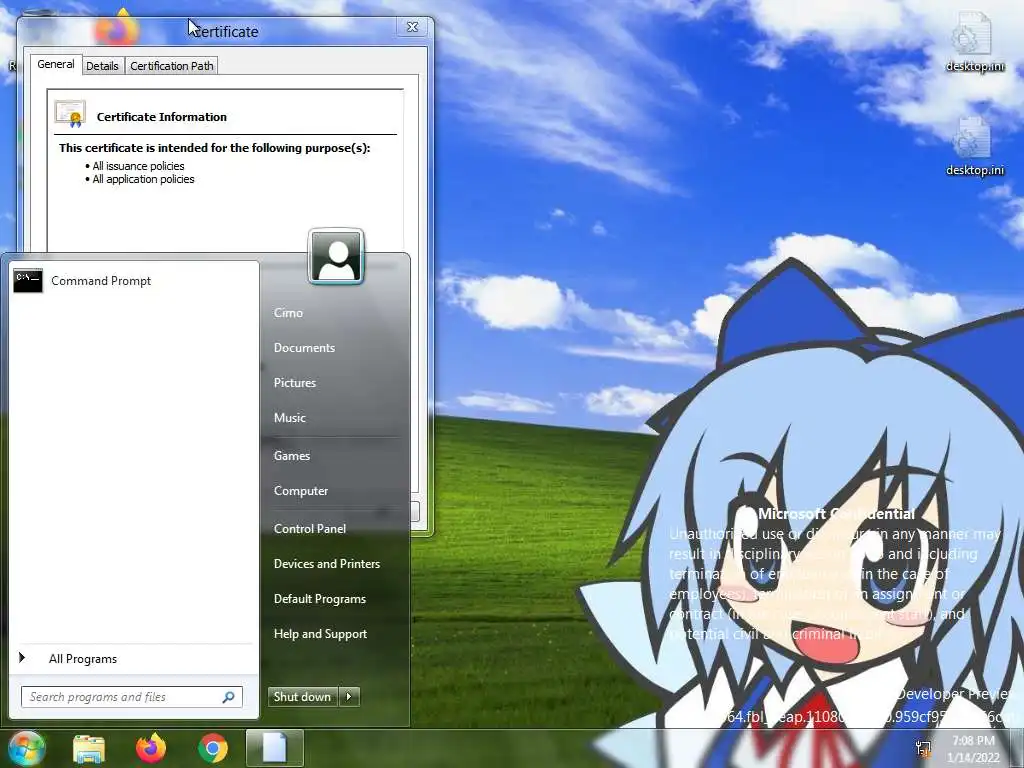Open Games from Start menu
Screen dimensions: 1024x768
coord(291,456)
